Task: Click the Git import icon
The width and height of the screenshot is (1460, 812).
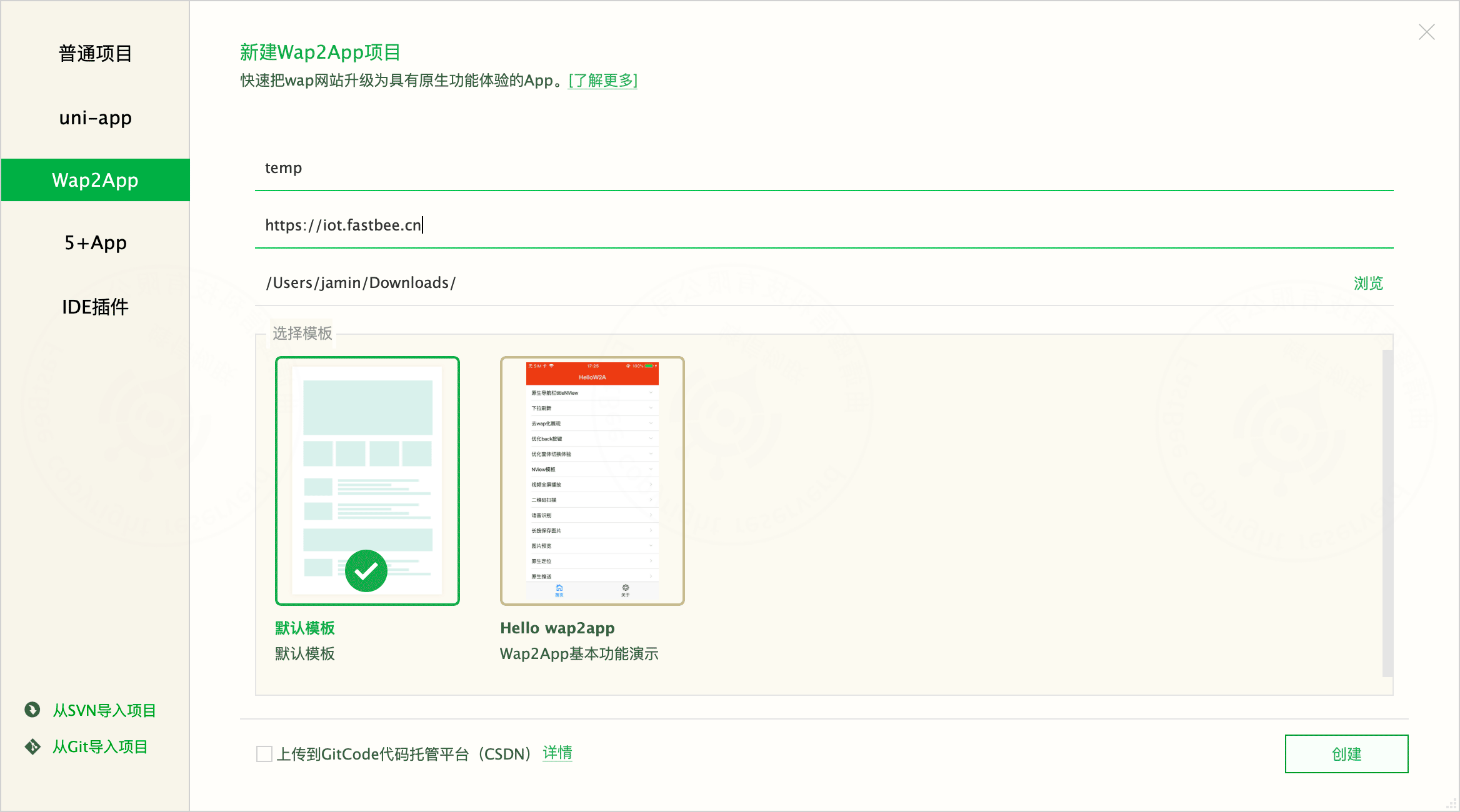Action: (32, 746)
